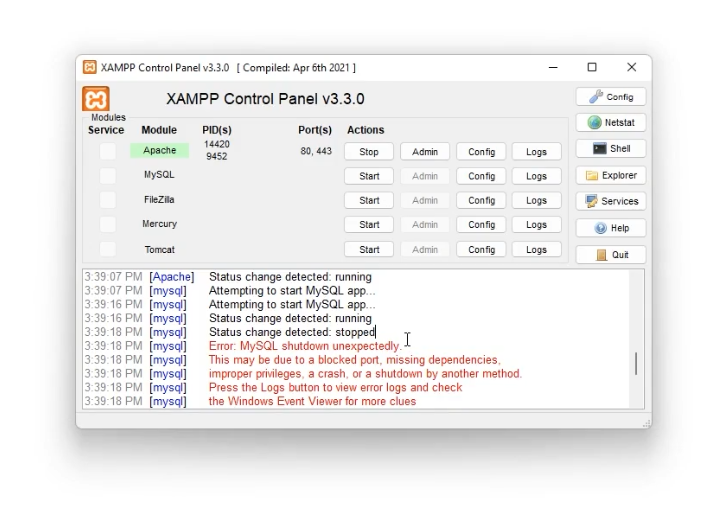Open Netstat from the right sidebar
Screen dimensions: 722x515
[x=610, y=123]
